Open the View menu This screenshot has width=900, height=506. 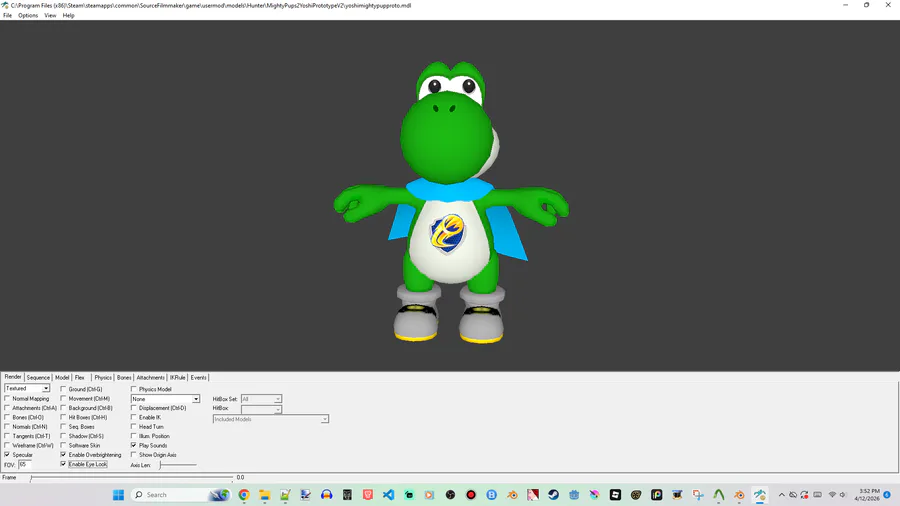click(x=51, y=15)
